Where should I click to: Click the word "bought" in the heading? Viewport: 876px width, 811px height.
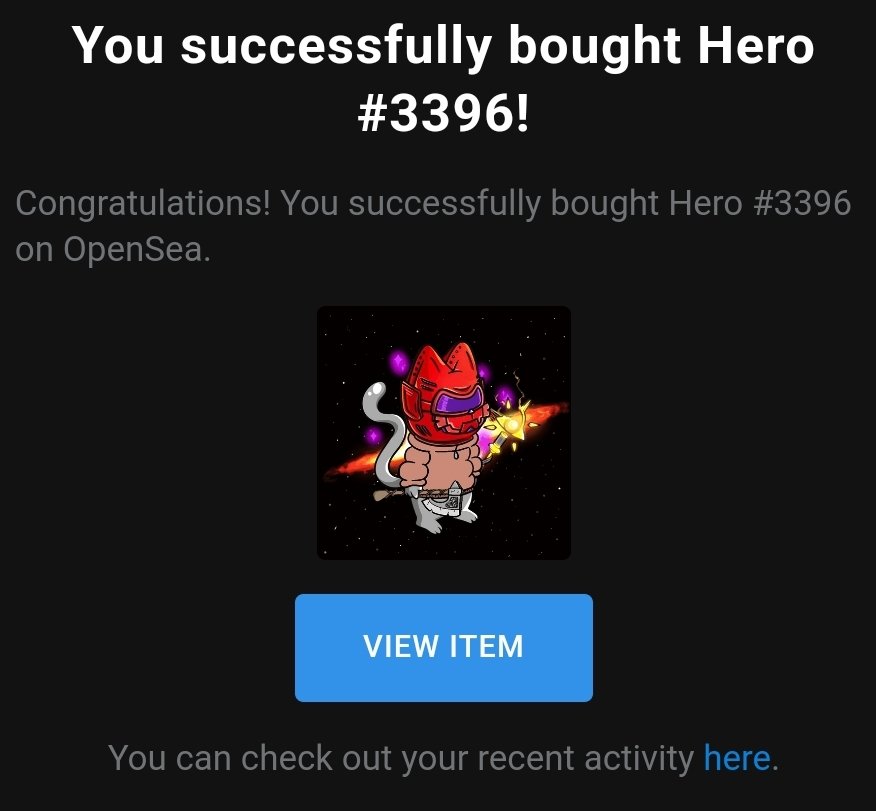[594, 47]
